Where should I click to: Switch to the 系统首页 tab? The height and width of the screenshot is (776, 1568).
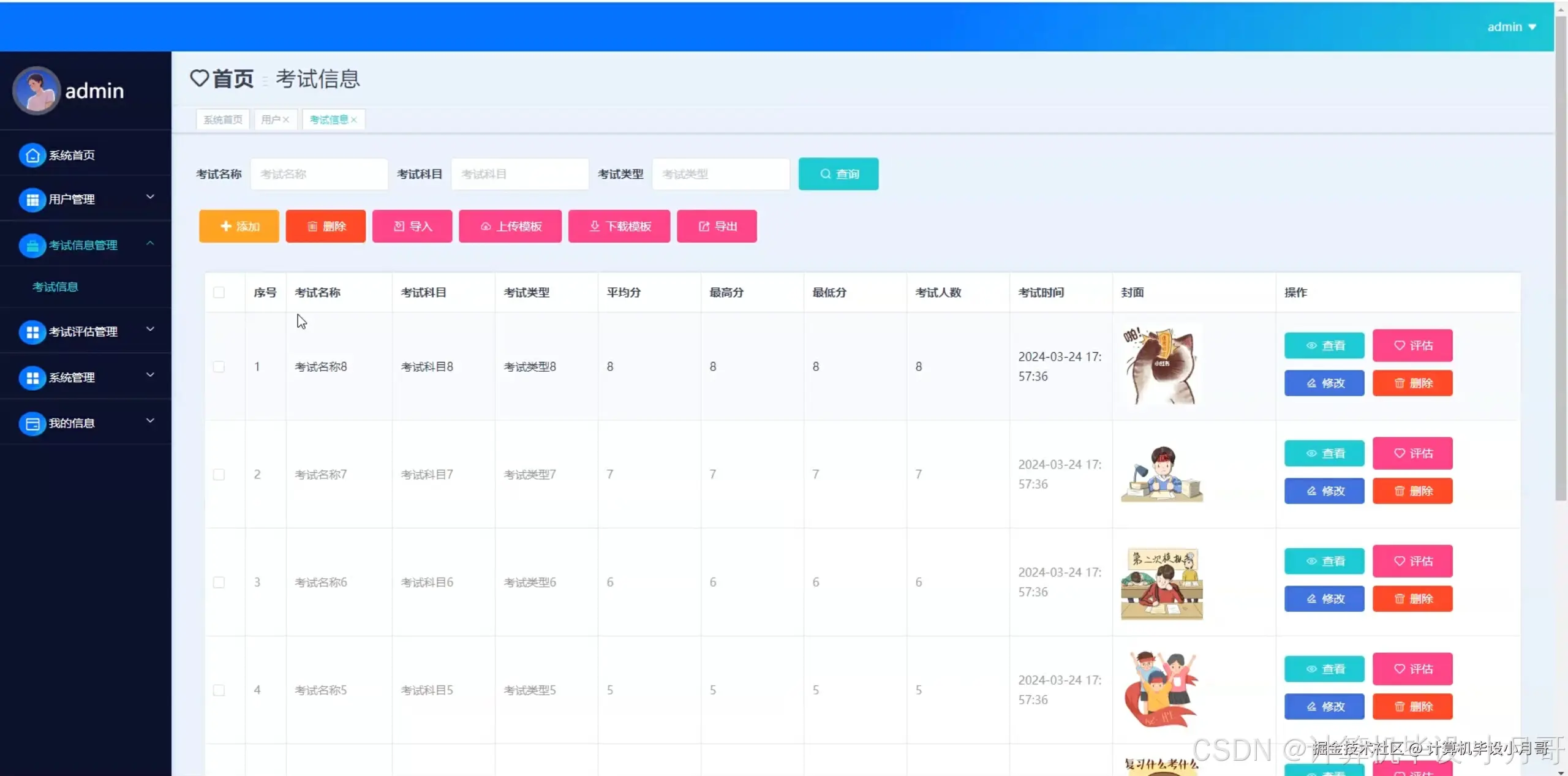point(223,120)
